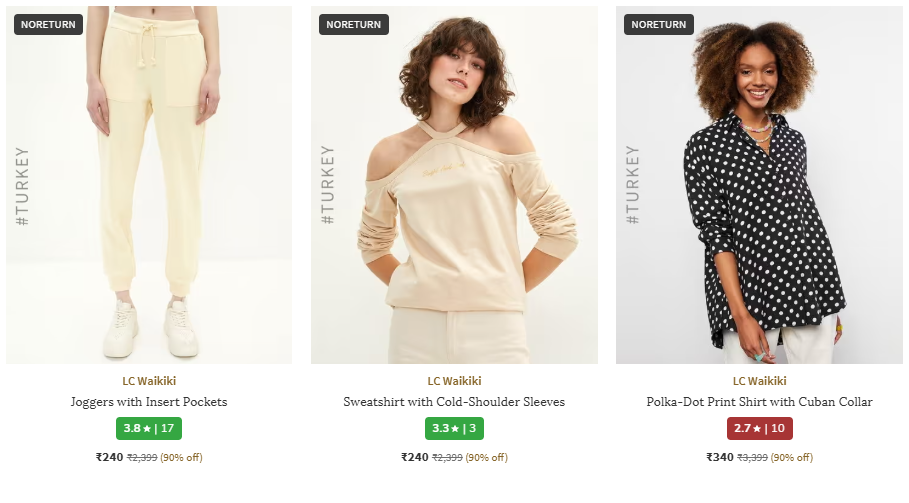Click the 3.8 star rating badge
Image resolution: width=909 pixels, height=503 pixels.
click(149, 429)
